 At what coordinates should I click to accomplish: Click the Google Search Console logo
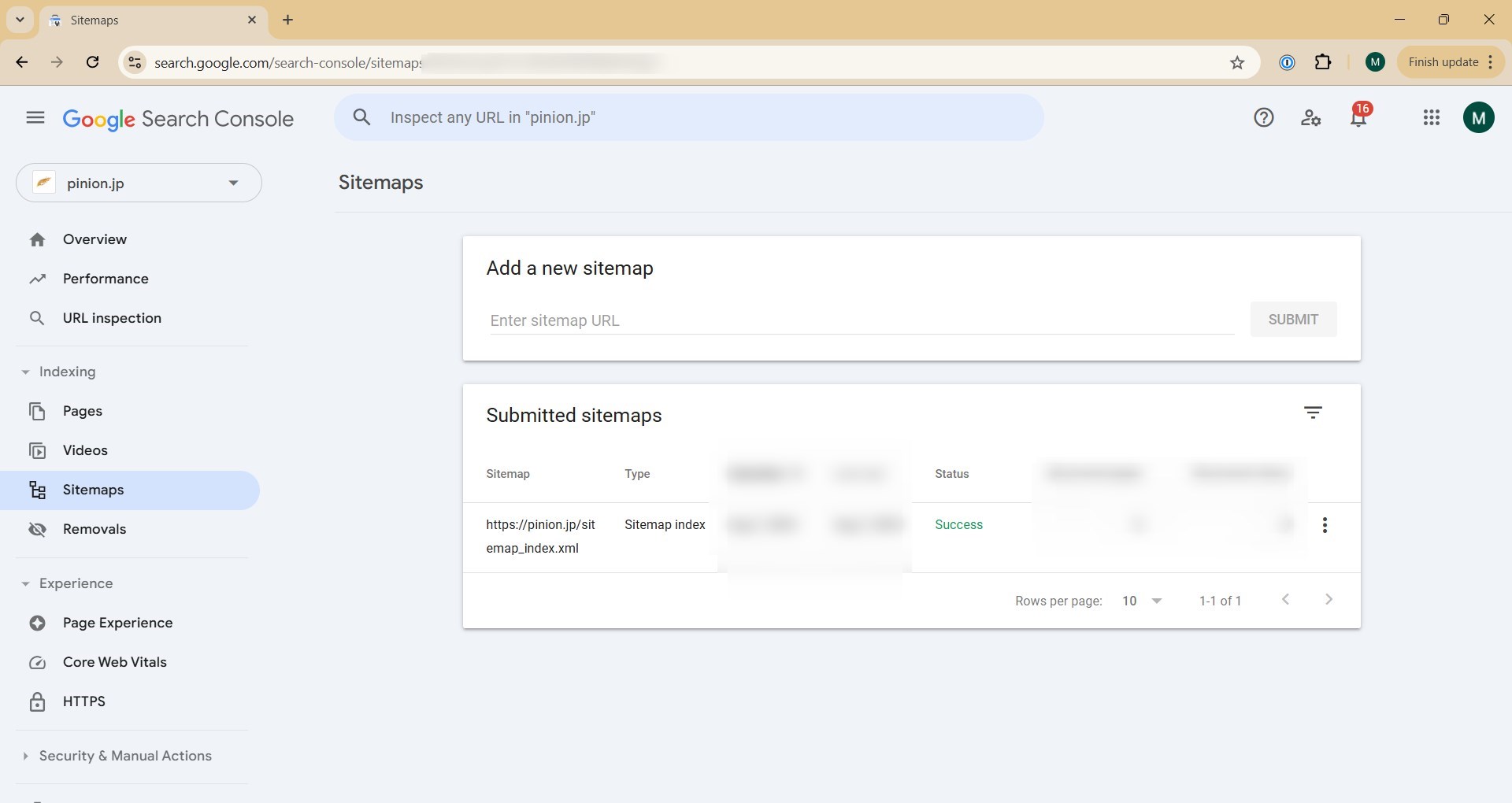pos(178,119)
